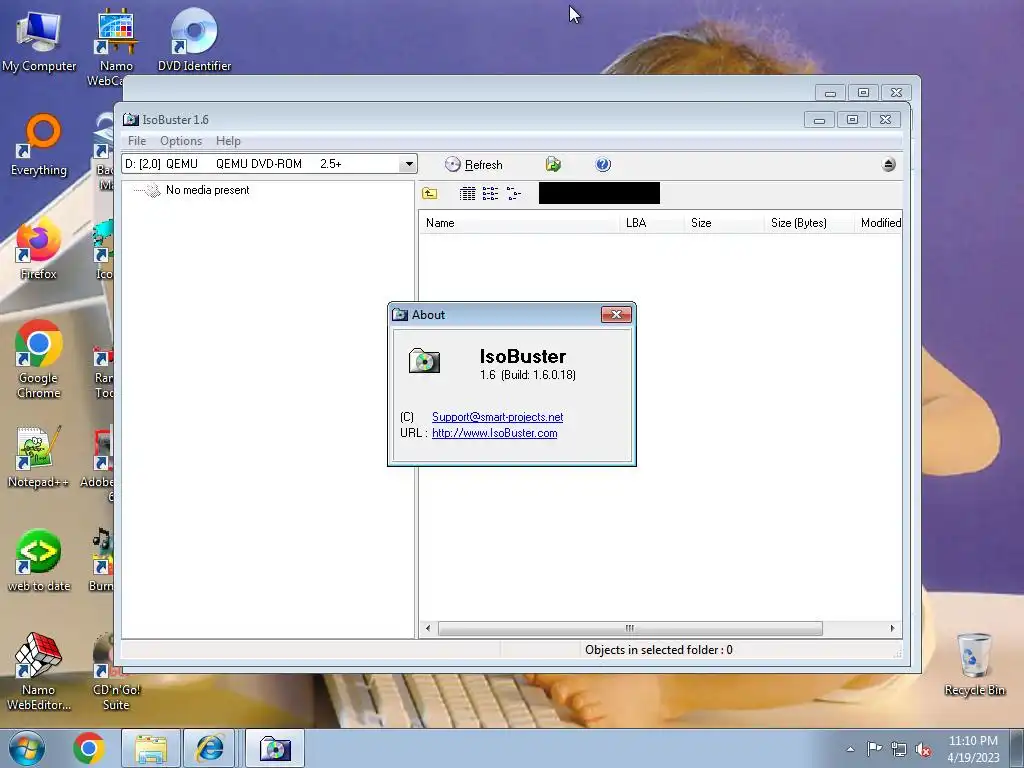Select Recycle Bin desktop icon
This screenshot has width=1024, height=768.
(974, 664)
